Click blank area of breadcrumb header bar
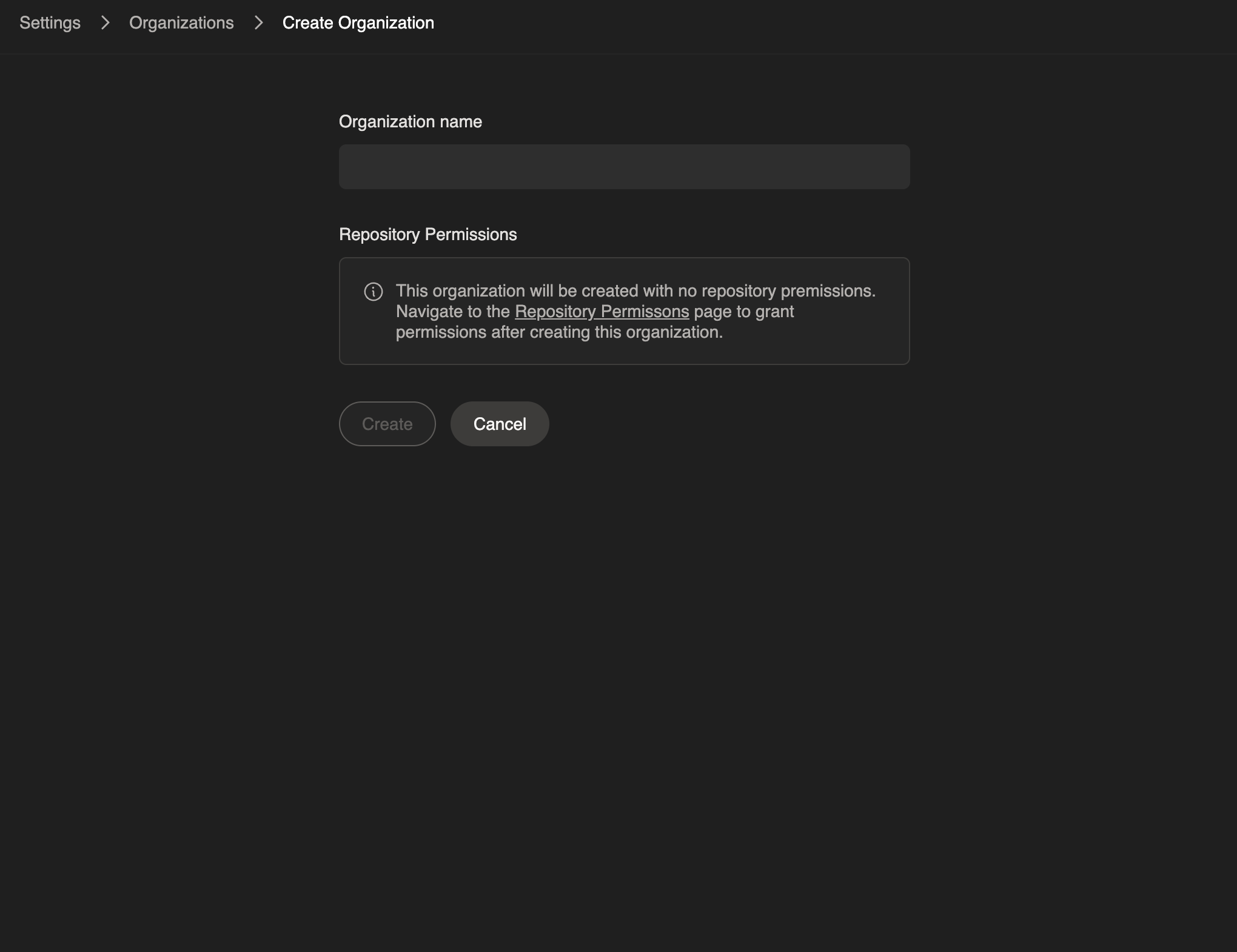Screen dimensions: 1237x952 pos(849,24)
